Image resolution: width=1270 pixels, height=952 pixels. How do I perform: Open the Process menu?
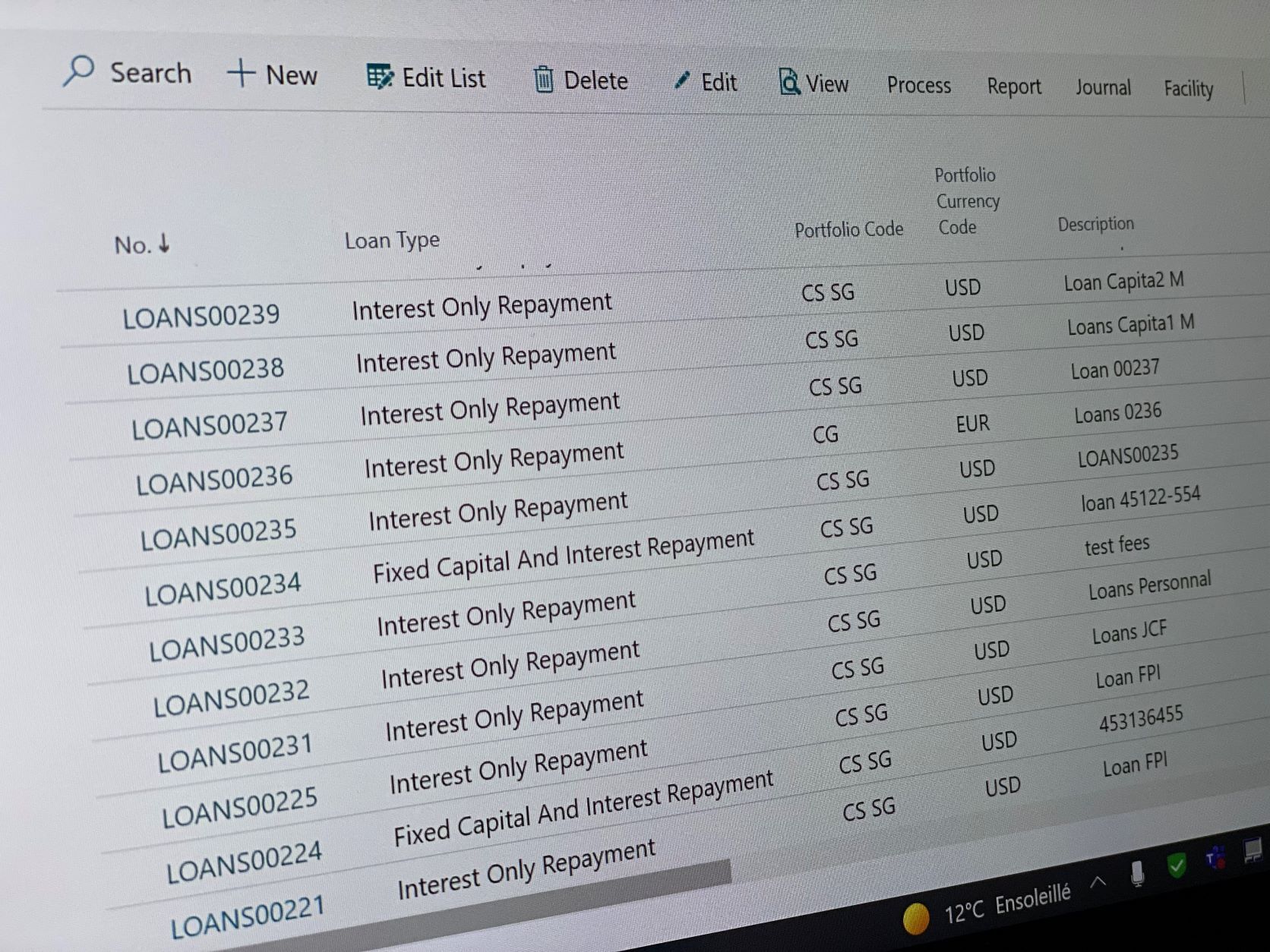point(919,85)
